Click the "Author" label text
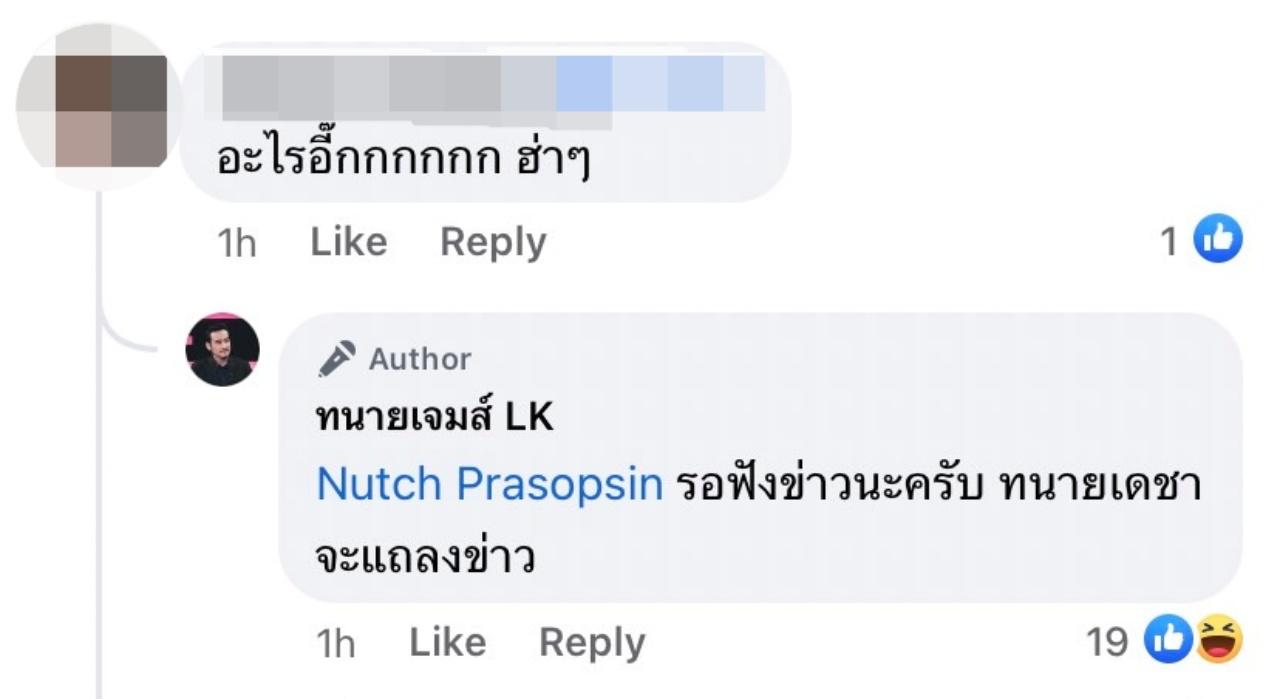Viewport: 1280px width, 699px height. pos(420,359)
